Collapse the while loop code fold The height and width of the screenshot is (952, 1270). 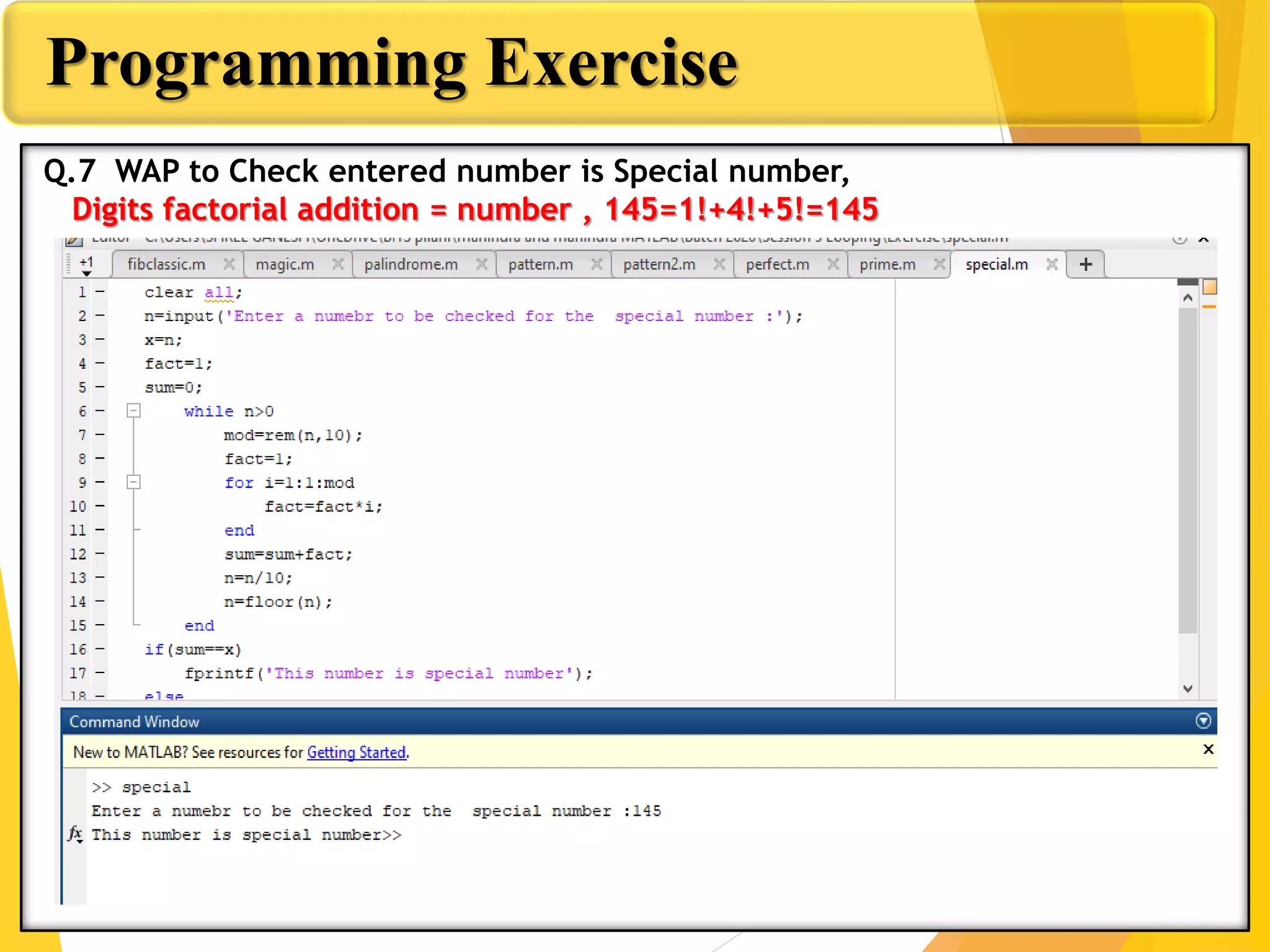coord(133,411)
